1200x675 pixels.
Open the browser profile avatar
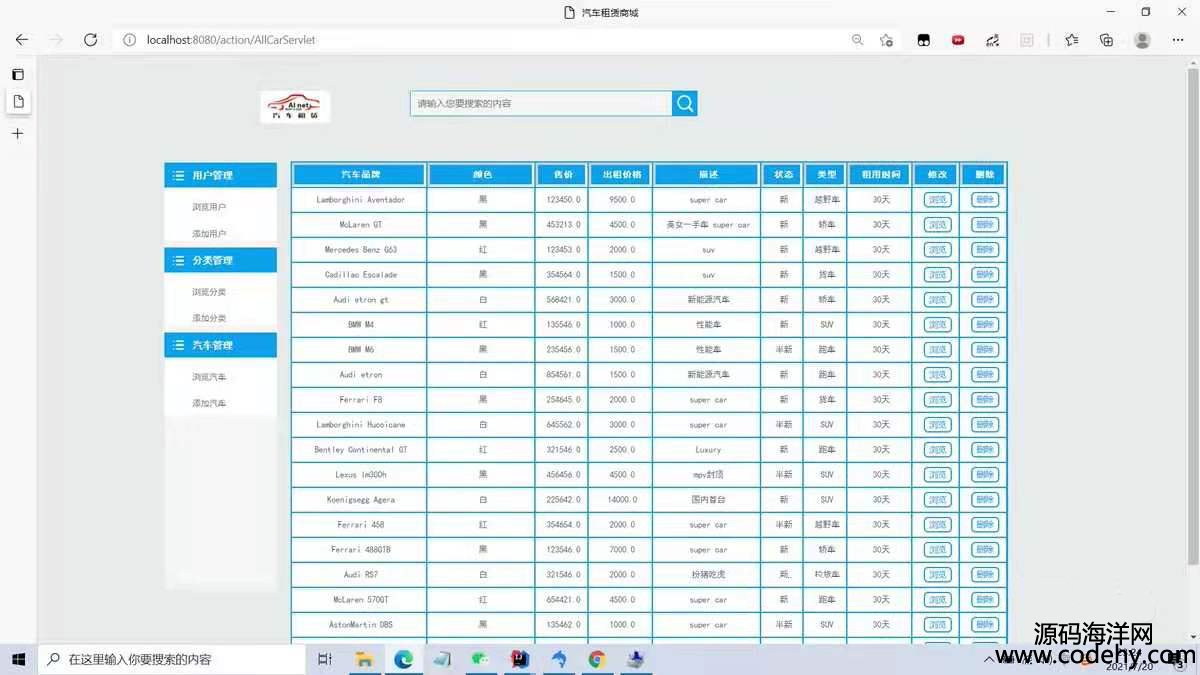click(1142, 40)
